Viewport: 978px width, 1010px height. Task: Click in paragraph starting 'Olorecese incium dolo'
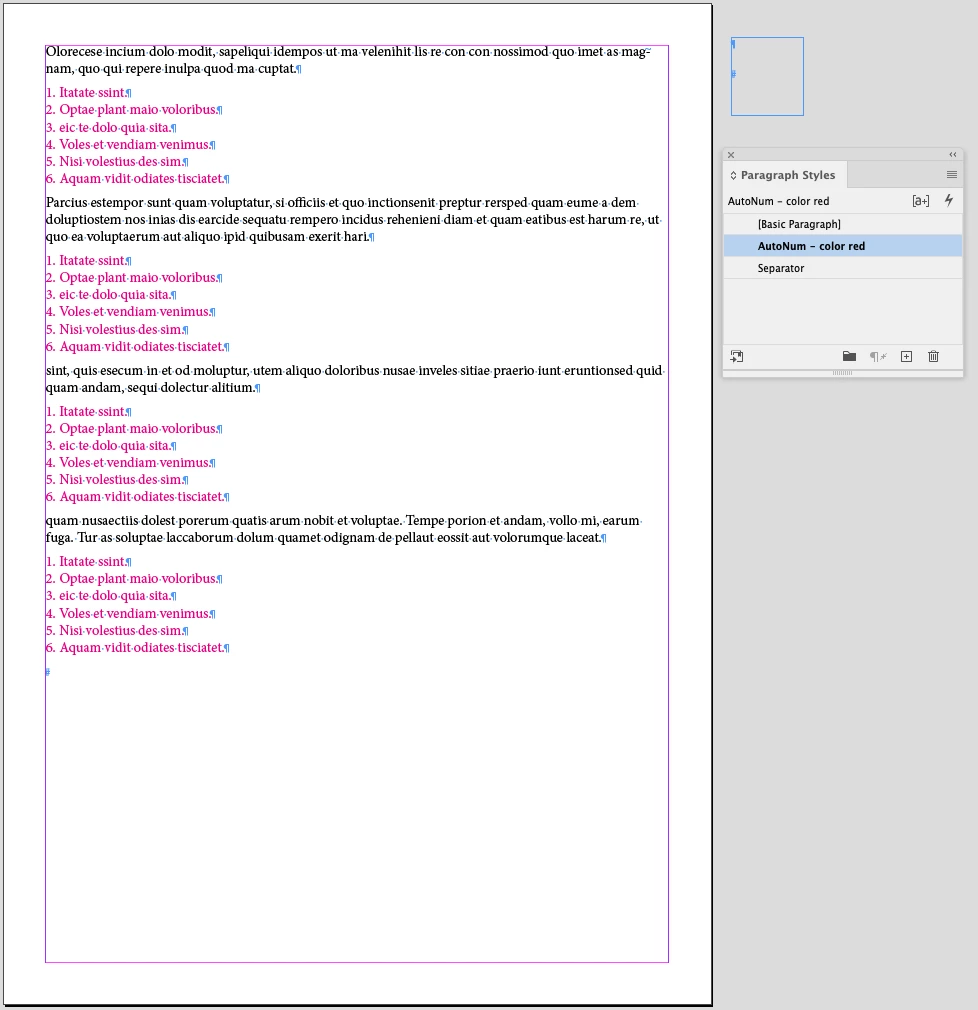coord(348,60)
